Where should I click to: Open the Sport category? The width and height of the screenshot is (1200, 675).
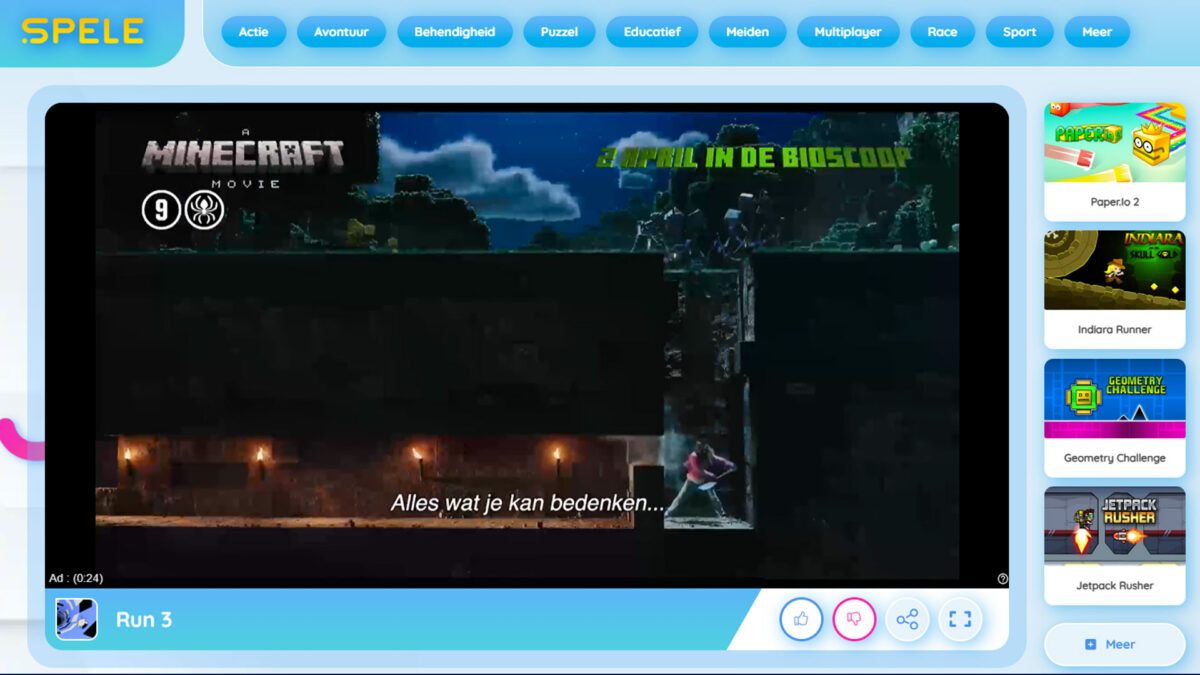coord(1019,32)
